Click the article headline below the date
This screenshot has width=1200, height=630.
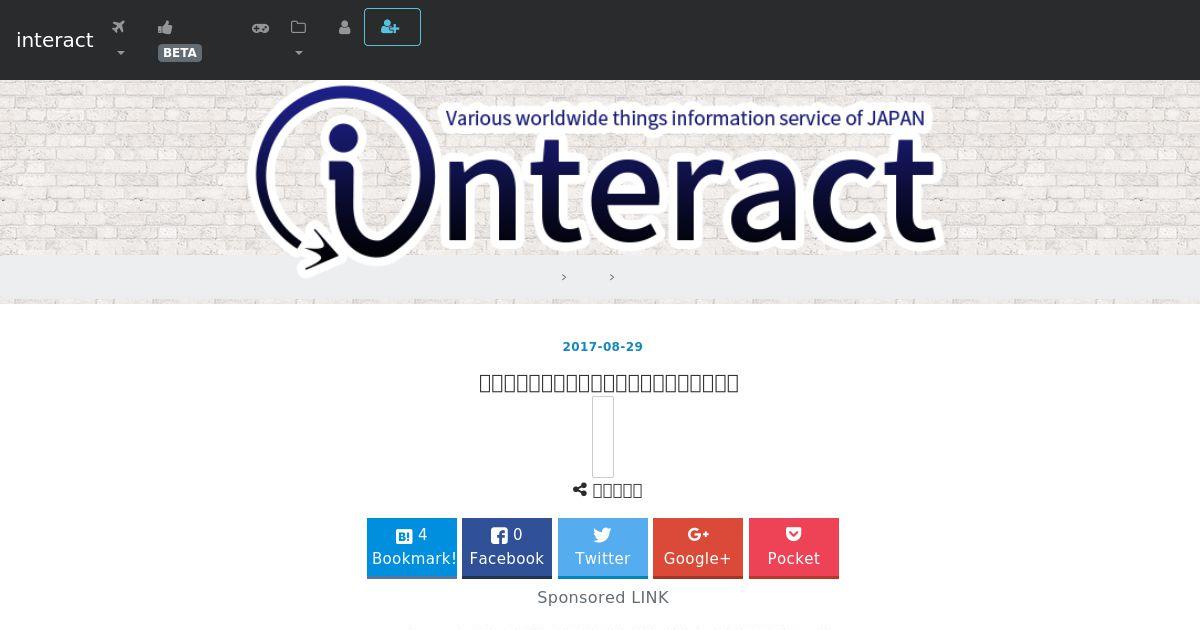tap(609, 383)
